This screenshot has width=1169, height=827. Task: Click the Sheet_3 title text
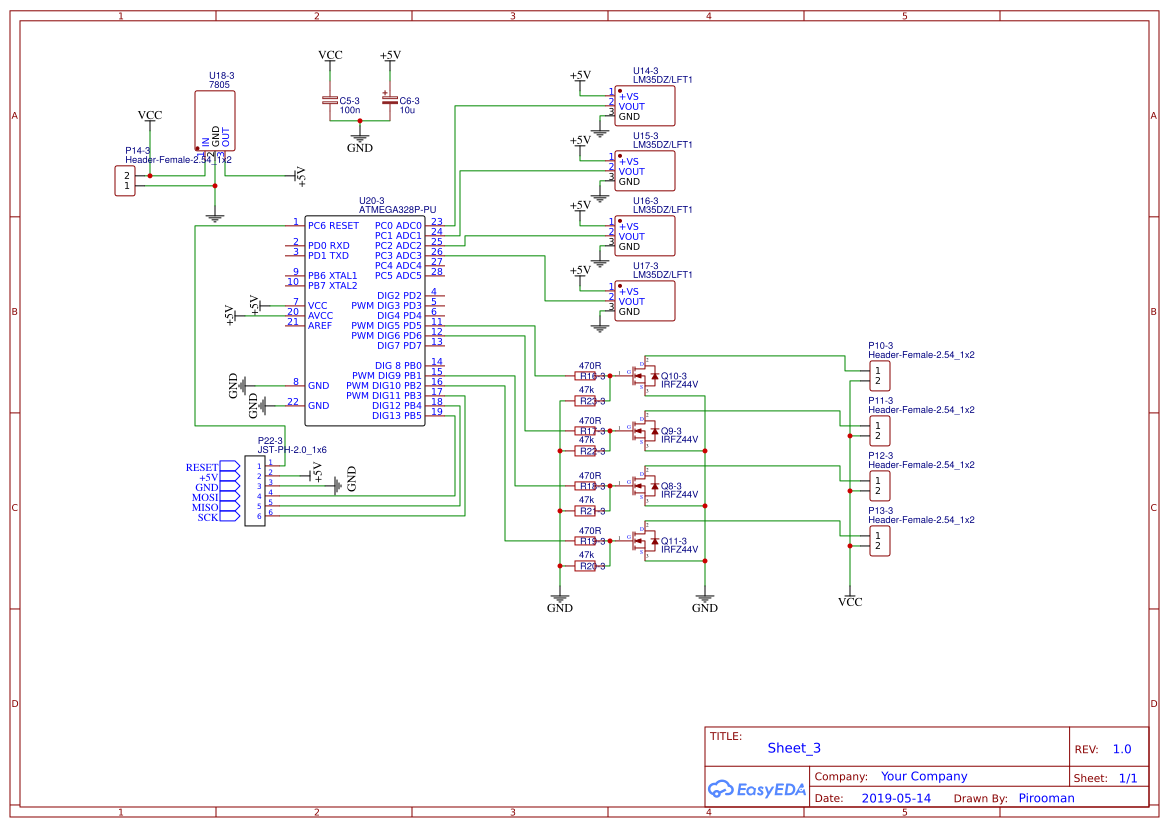click(x=793, y=747)
